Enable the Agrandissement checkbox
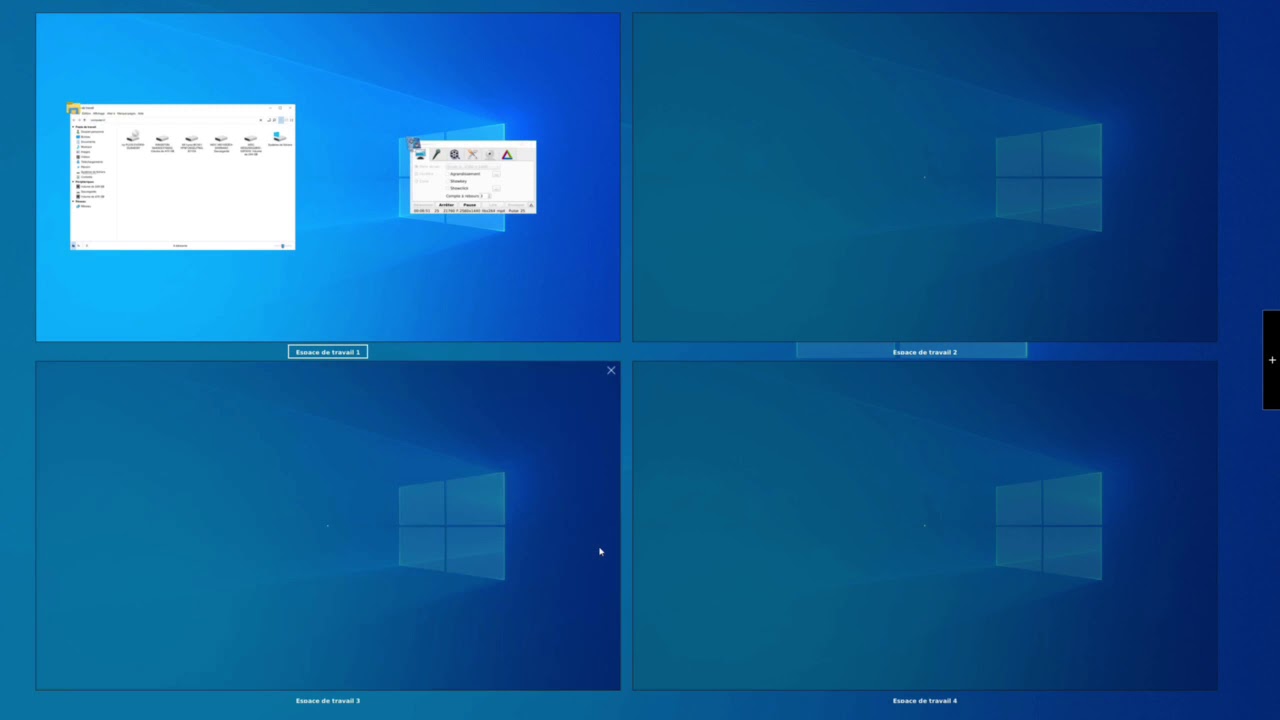This screenshot has width=1280, height=720. click(x=447, y=174)
